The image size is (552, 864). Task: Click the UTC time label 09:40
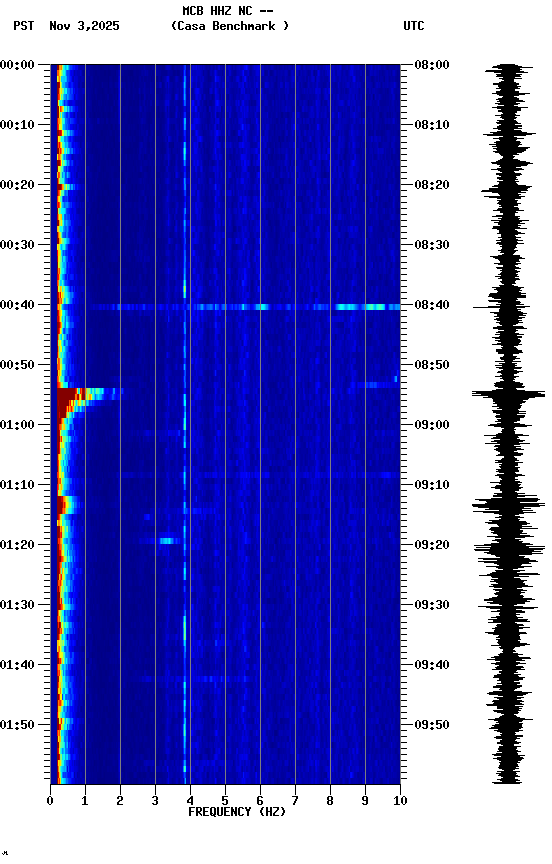point(432,665)
